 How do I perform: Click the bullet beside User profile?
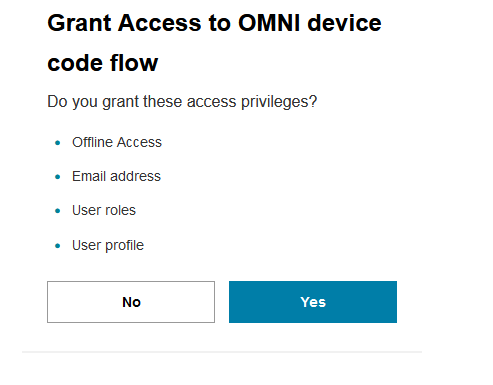tap(58, 246)
